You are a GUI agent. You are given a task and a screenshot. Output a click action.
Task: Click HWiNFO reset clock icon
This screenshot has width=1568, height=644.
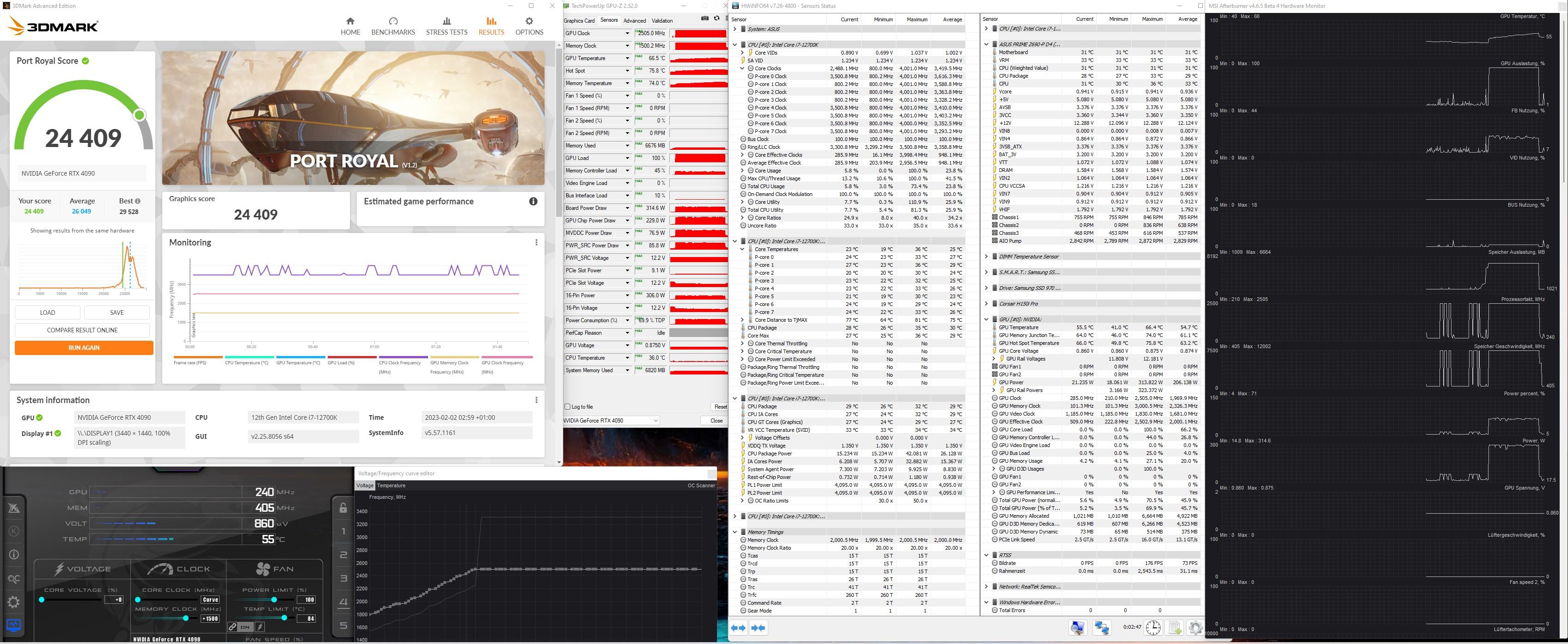pyautogui.click(x=1153, y=627)
